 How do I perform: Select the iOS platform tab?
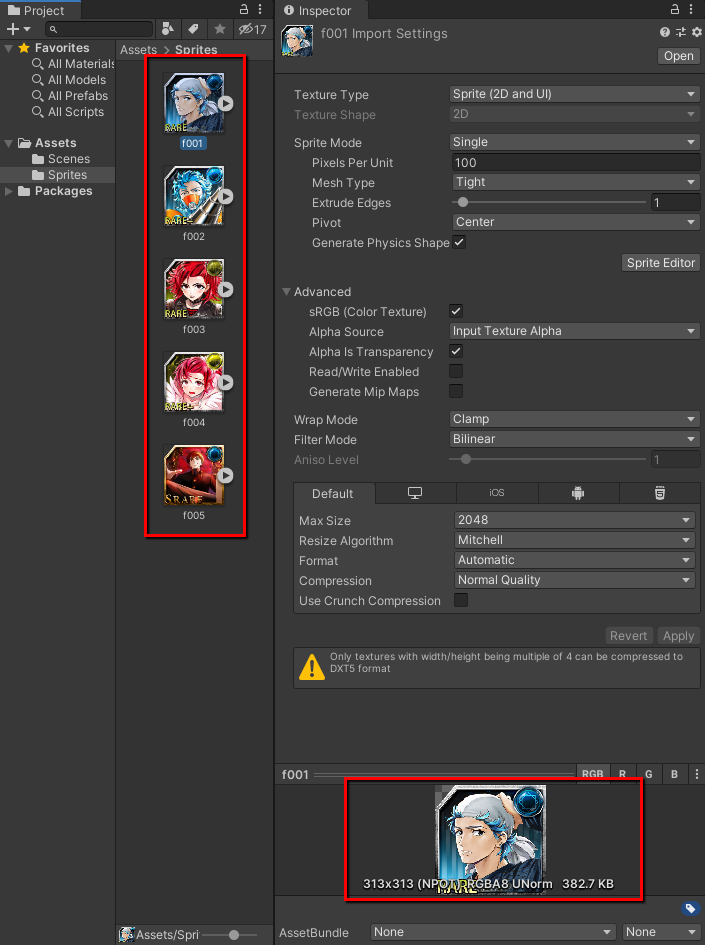[497, 493]
